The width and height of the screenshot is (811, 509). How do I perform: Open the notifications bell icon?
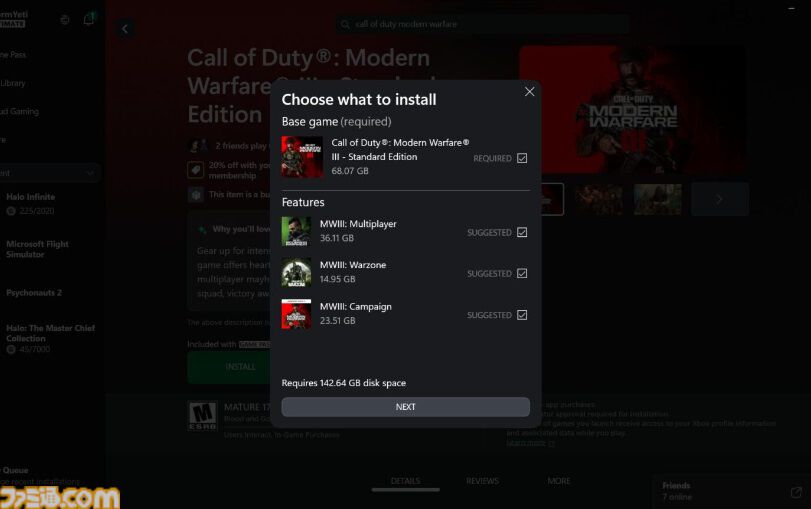[88, 20]
